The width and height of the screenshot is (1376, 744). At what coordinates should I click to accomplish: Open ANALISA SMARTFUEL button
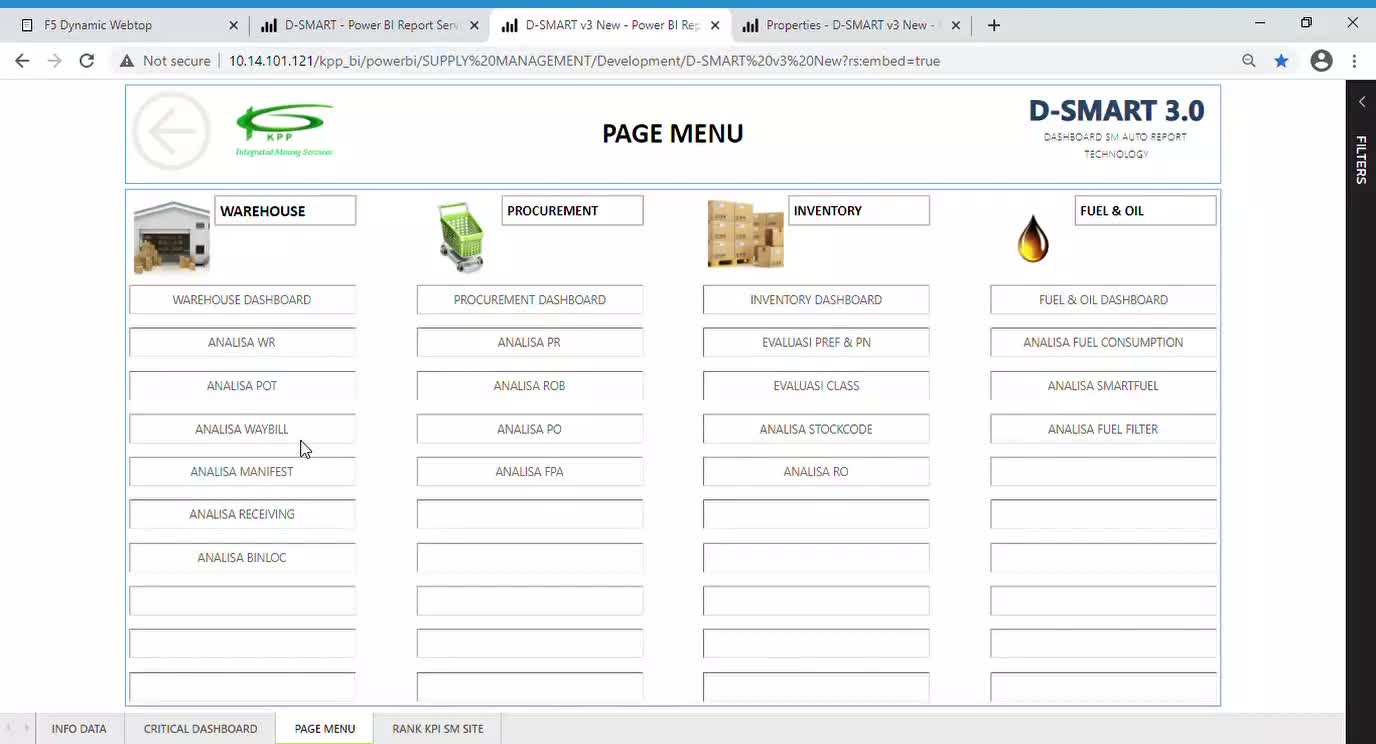(x=1103, y=386)
